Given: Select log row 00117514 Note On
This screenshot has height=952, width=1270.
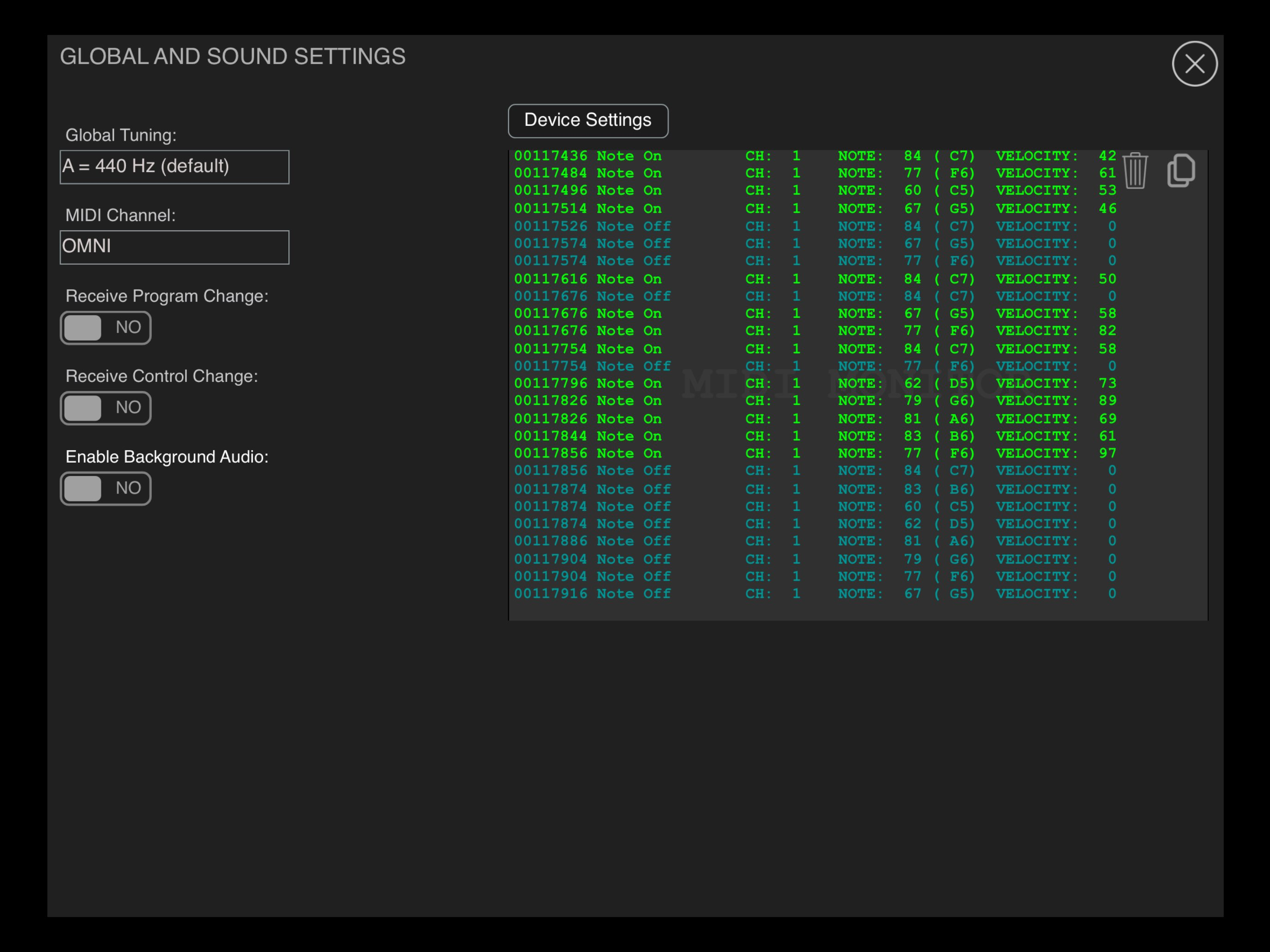Looking at the screenshot, I should (815, 209).
